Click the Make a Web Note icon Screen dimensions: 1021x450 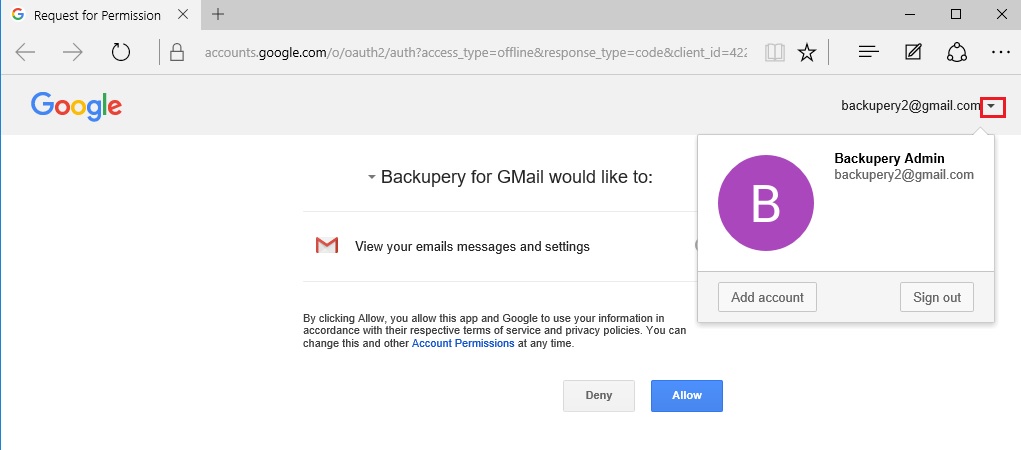tap(913, 53)
